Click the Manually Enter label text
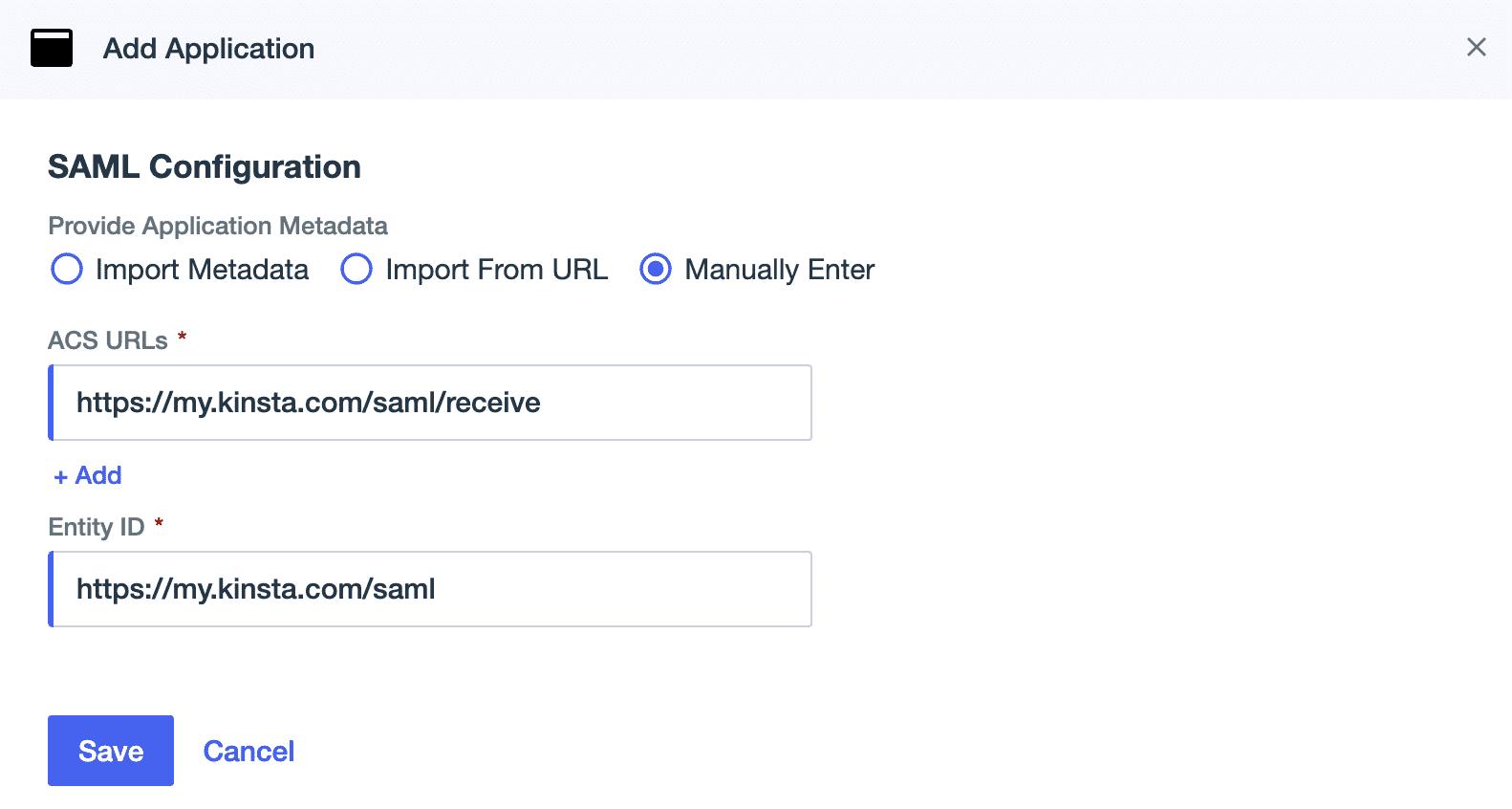Viewport: 1512px width, 809px height. click(777, 270)
